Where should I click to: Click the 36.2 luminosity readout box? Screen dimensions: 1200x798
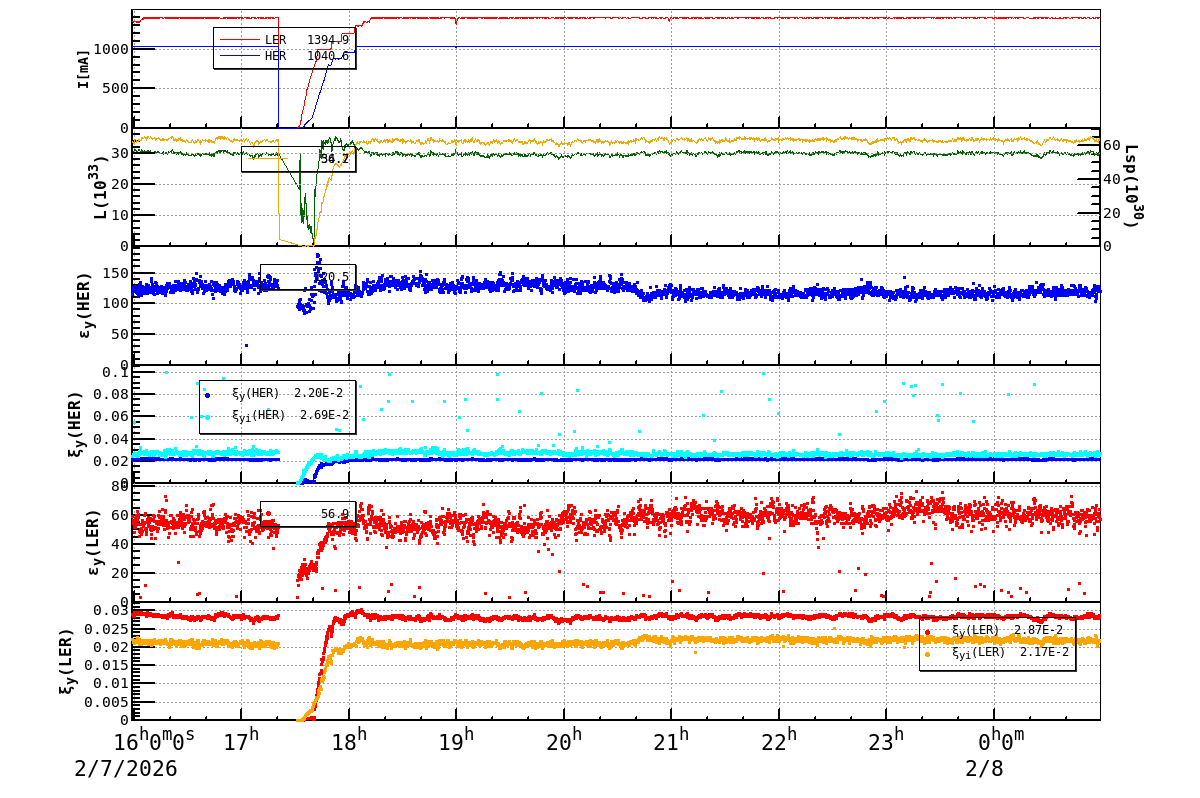click(x=298, y=159)
